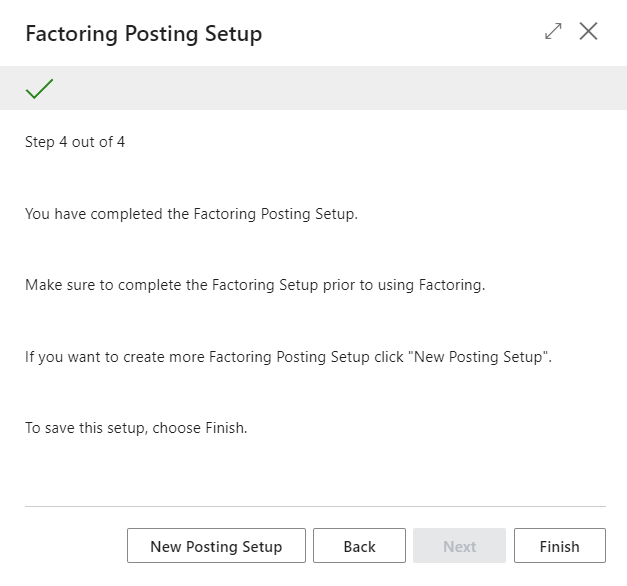Close the Factoring Posting Setup dialog
This screenshot has height=586, width=627.
click(589, 32)
